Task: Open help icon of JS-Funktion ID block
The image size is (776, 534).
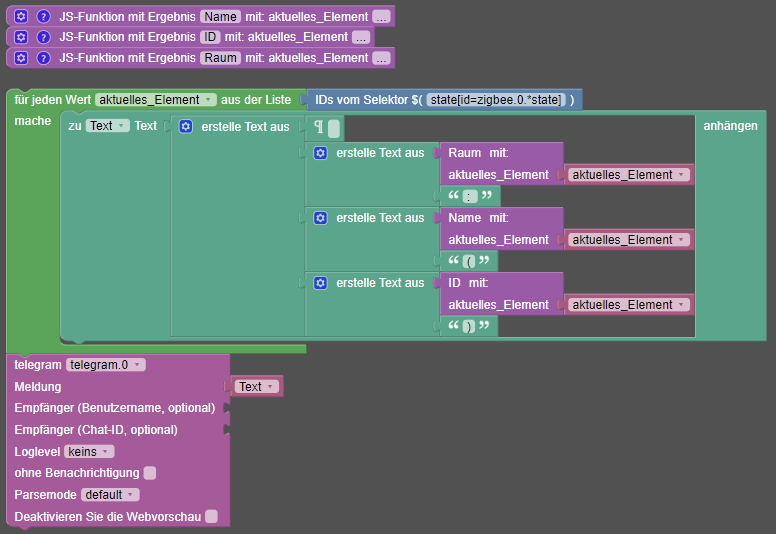Action: pos(44,37)
